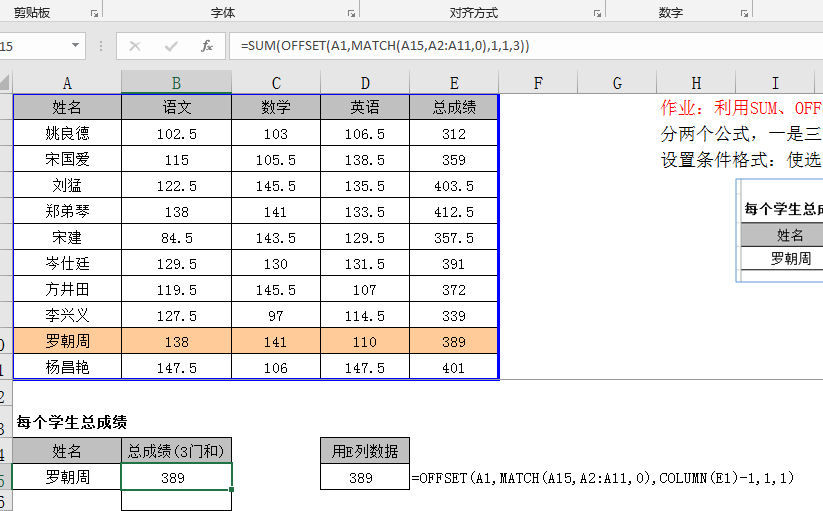Click the three-dot formula bar resize handle

click(100, 46)
